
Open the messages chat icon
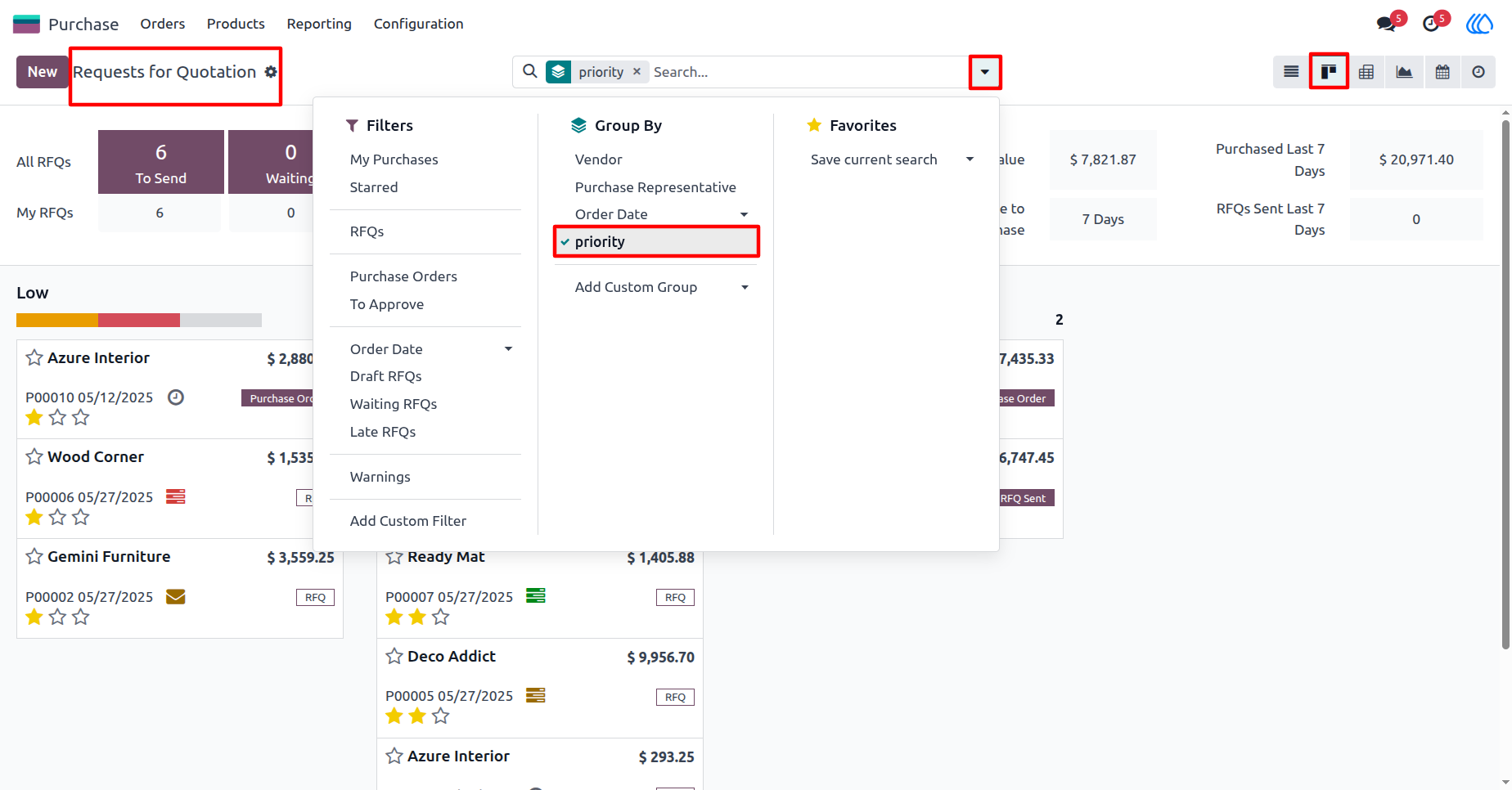[1387, 24]
